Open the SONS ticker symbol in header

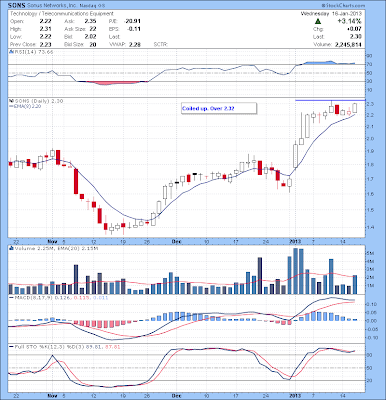(15, 6)
